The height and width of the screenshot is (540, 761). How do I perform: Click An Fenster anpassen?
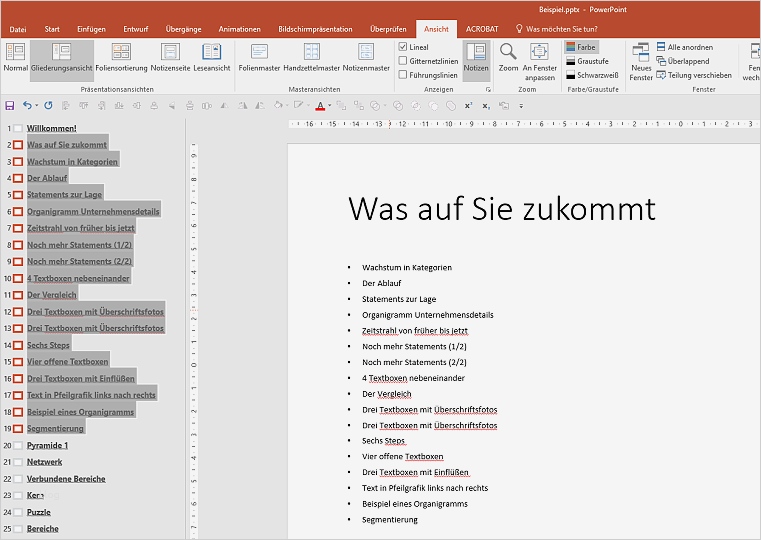coord(539,59)
